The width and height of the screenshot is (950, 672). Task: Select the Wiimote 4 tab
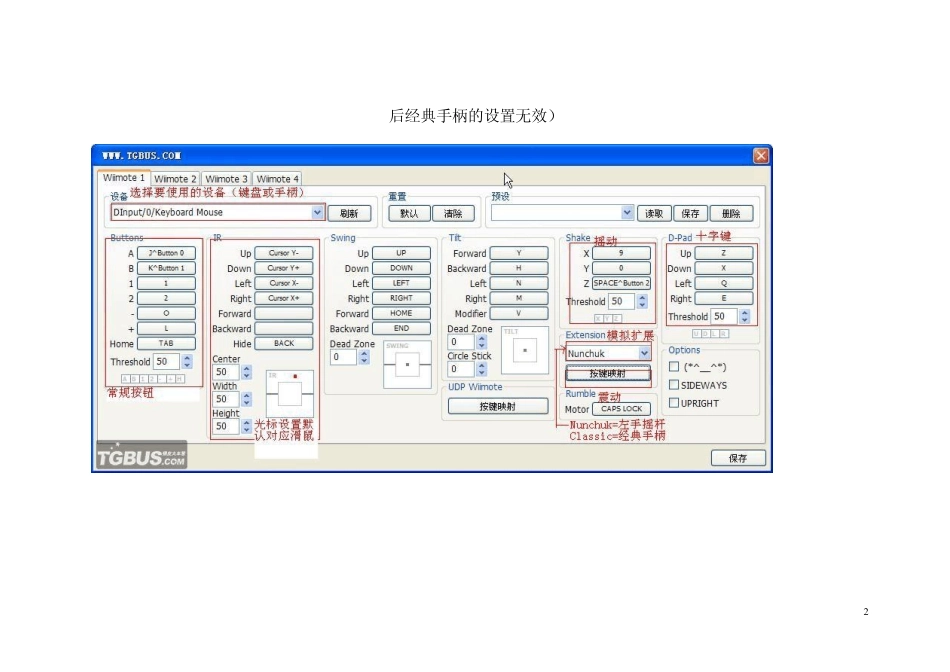[x=277, y=179]
